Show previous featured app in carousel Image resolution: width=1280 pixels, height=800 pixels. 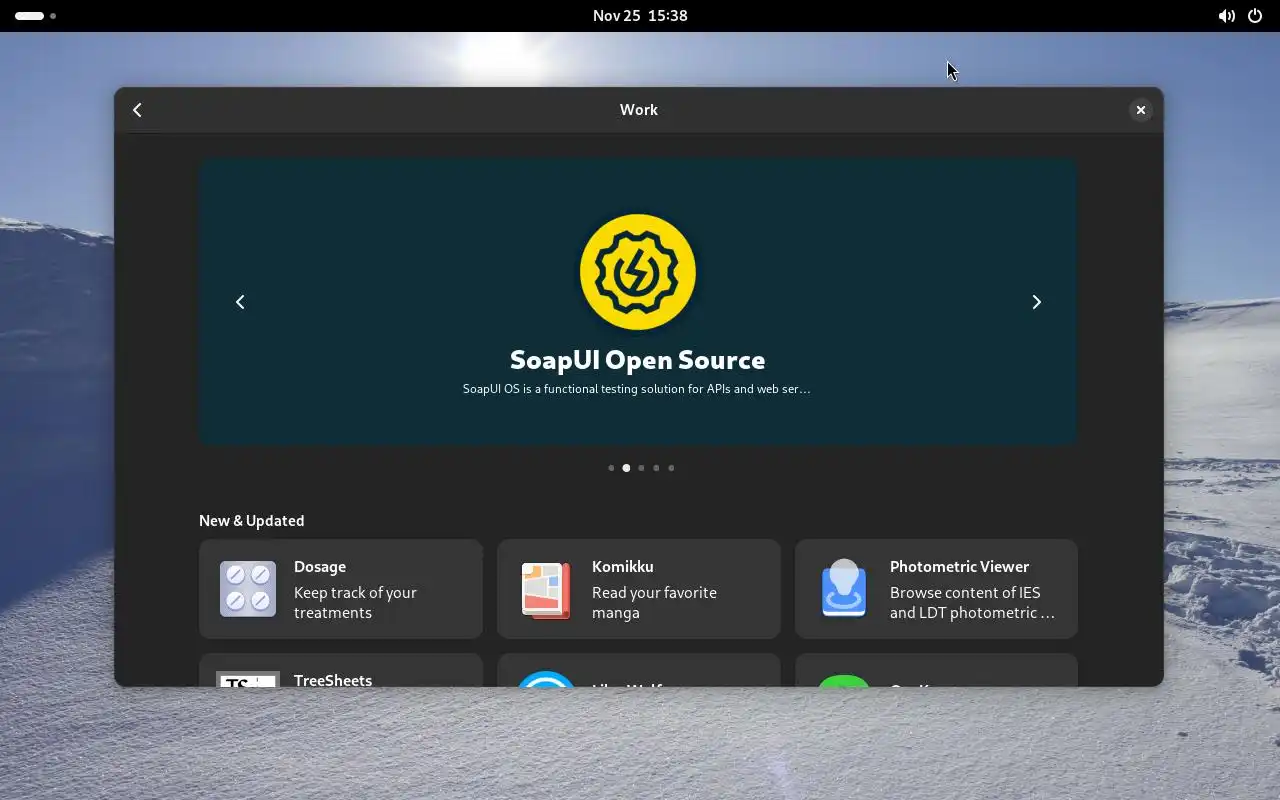pos(240,302)
